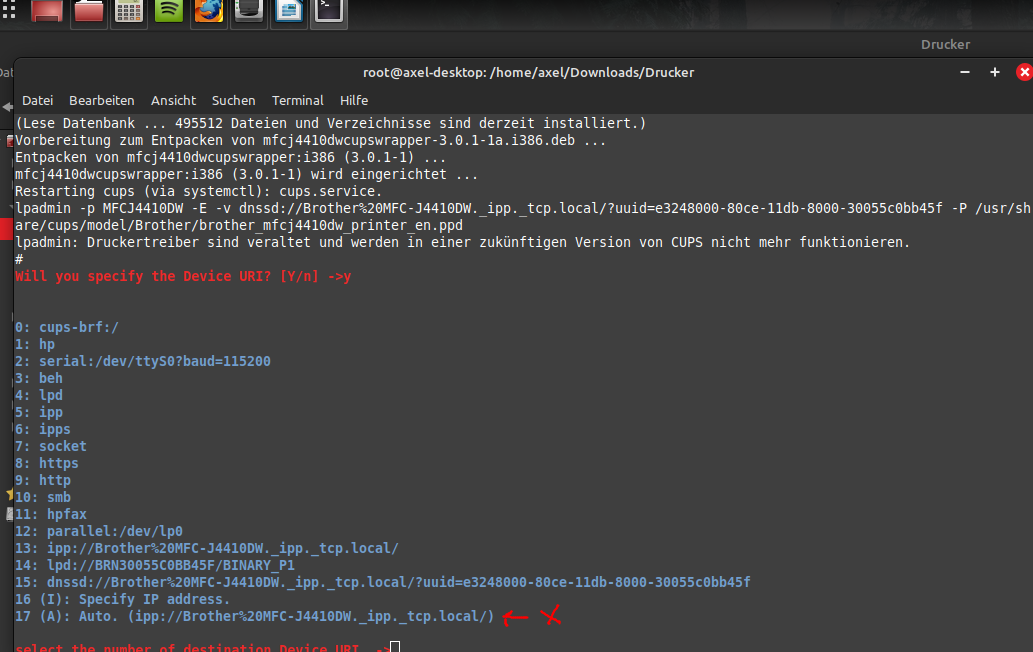Click the line '0: cups-brf:/'
Screen dimensions: 1033x652
[67, 327]
